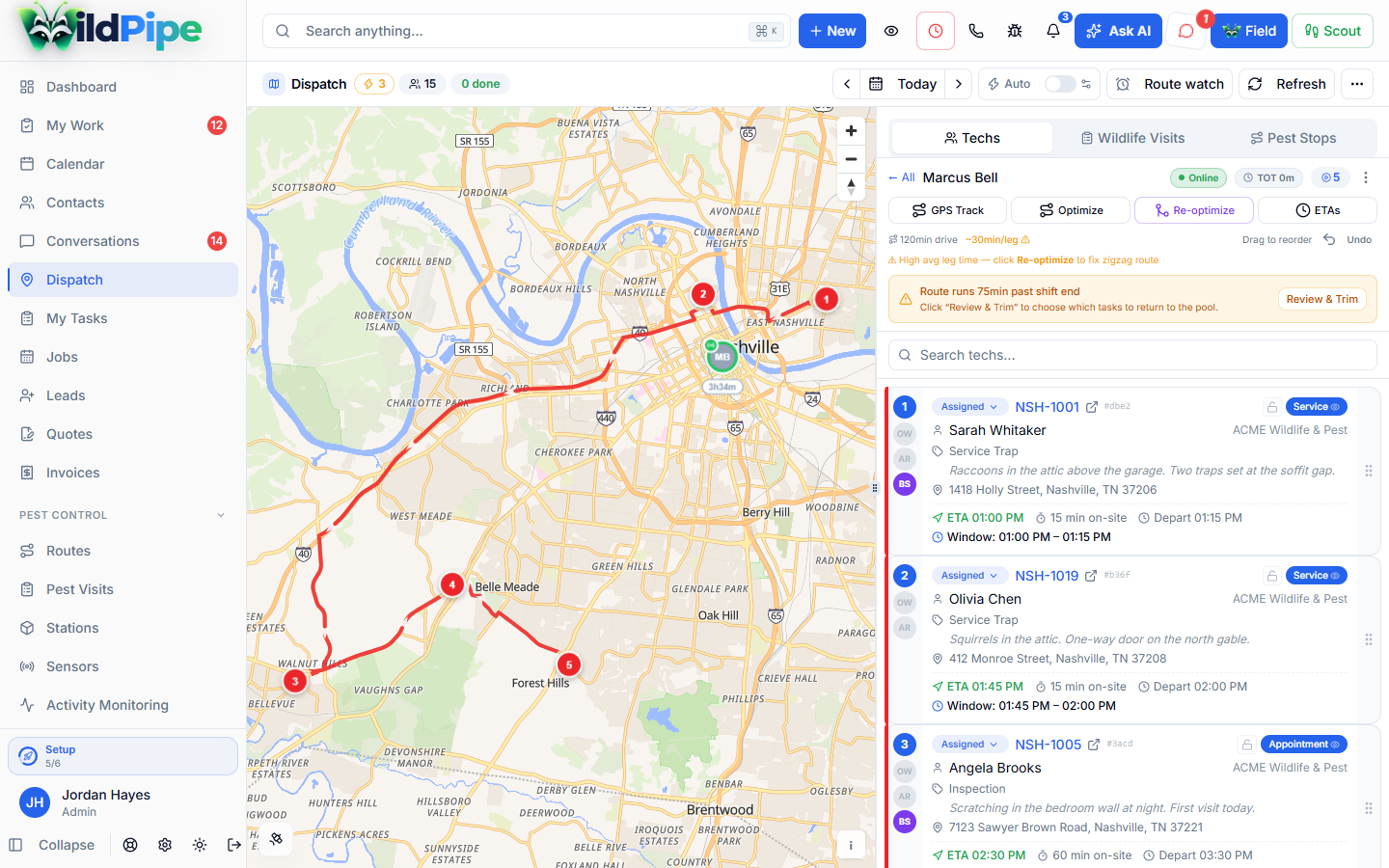1389x868 pixels.
Task: Click Ask AI button
Action: click(1118, 31)
